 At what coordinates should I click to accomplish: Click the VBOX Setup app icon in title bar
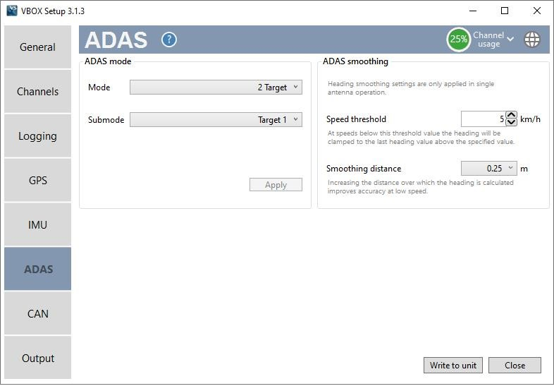point(12,11)
